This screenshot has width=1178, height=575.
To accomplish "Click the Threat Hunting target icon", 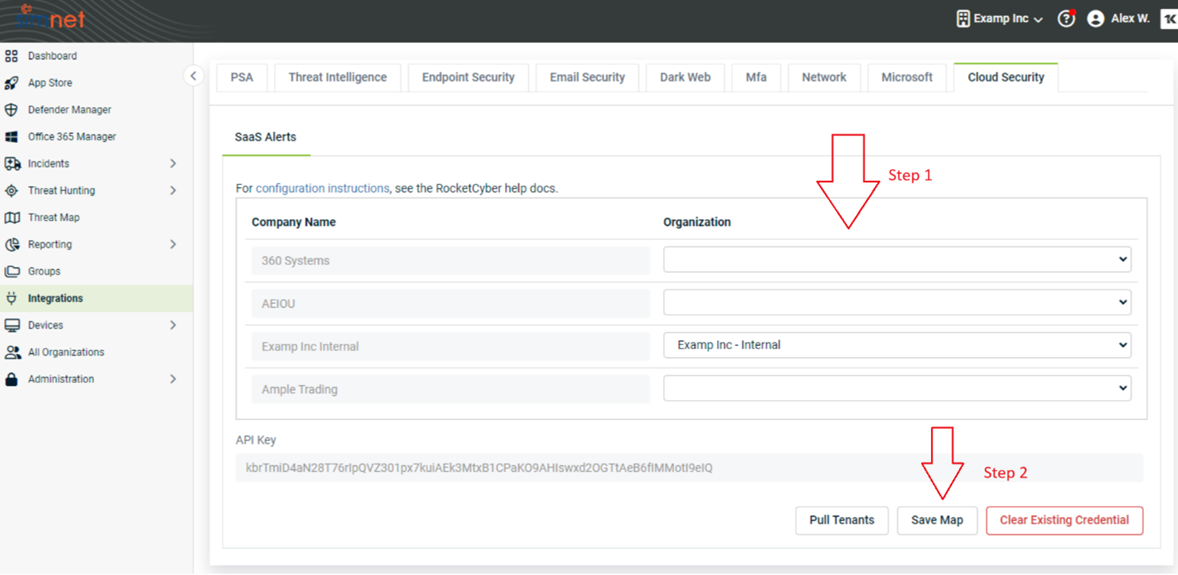I will pos(11,190).
